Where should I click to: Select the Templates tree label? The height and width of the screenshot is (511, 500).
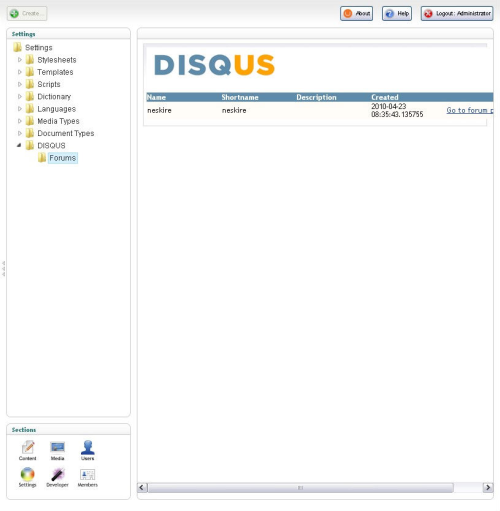(55, 72)
